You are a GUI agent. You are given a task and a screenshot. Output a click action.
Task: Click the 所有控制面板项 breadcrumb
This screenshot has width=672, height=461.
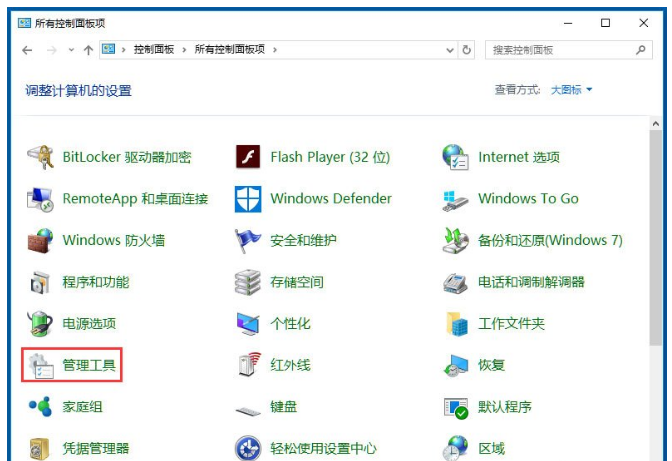[230, 50]
